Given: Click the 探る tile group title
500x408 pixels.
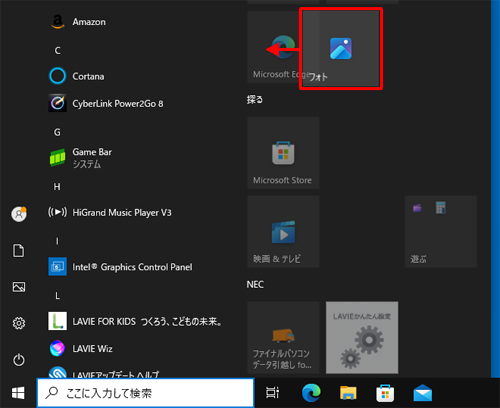Looking at the screenshot, I should point(255,99).
